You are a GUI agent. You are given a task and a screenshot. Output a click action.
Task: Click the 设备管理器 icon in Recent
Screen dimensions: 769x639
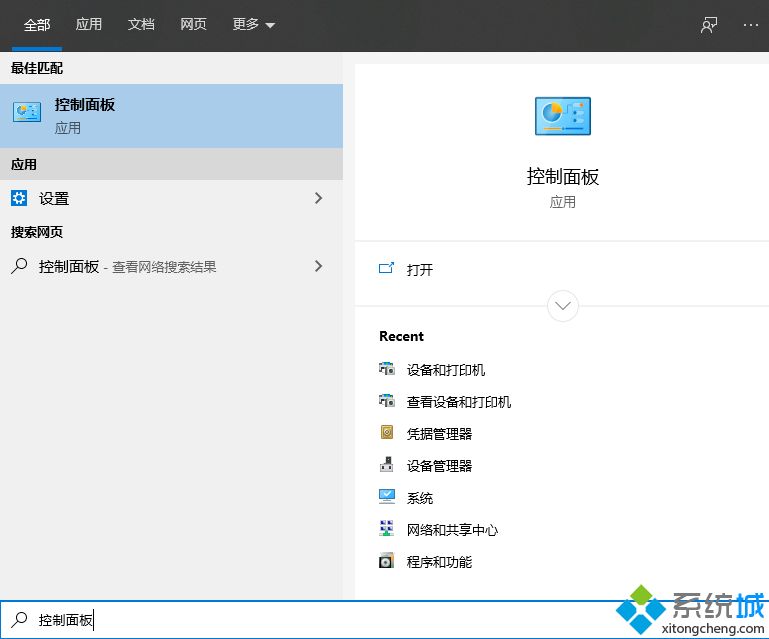coord(387,465)
